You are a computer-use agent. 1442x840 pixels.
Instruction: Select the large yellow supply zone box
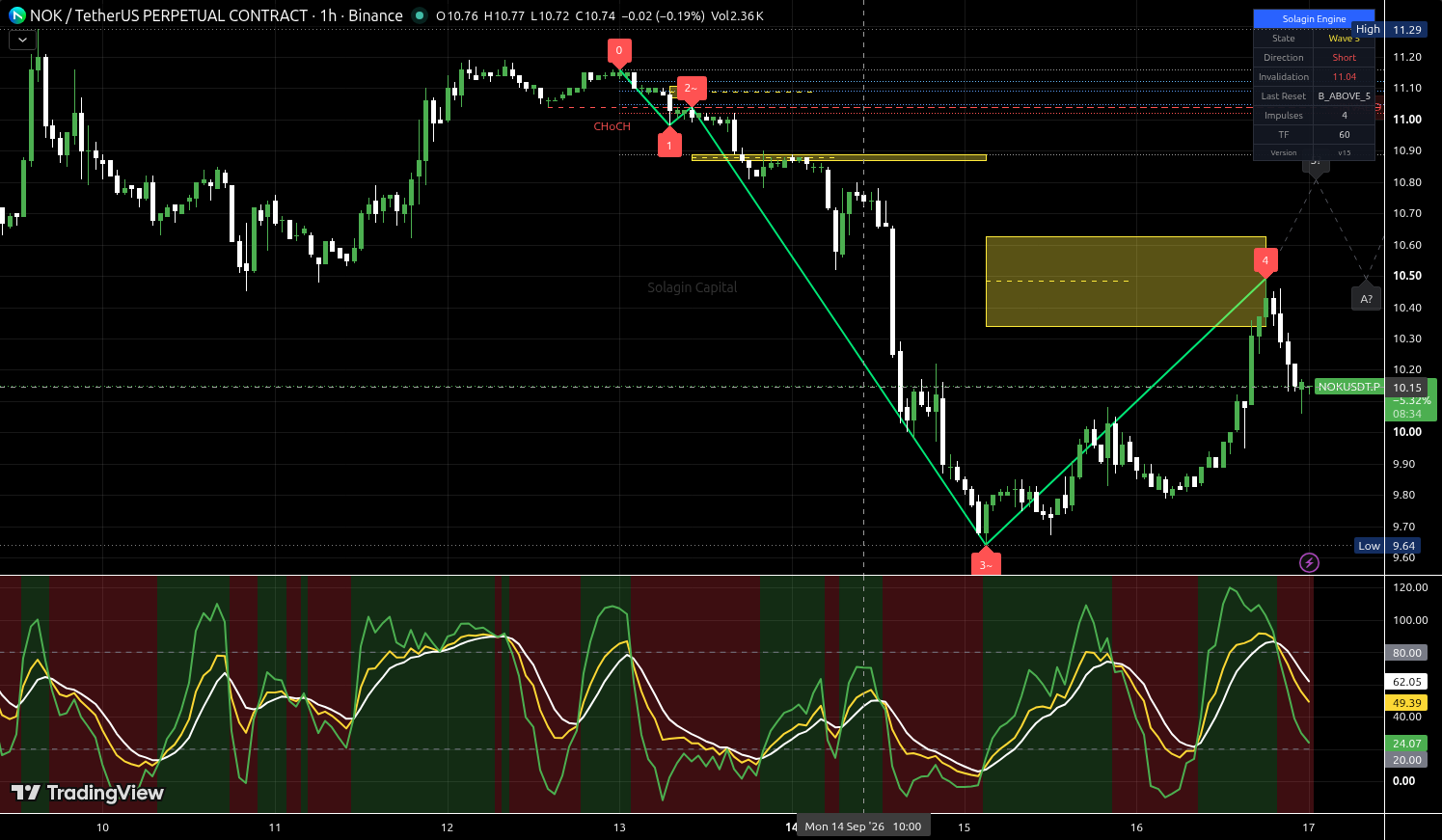click(x=1126, y=282)
